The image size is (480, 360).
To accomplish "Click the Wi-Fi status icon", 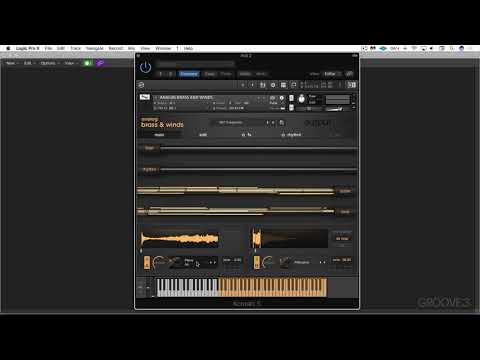I will pos(414,48).
